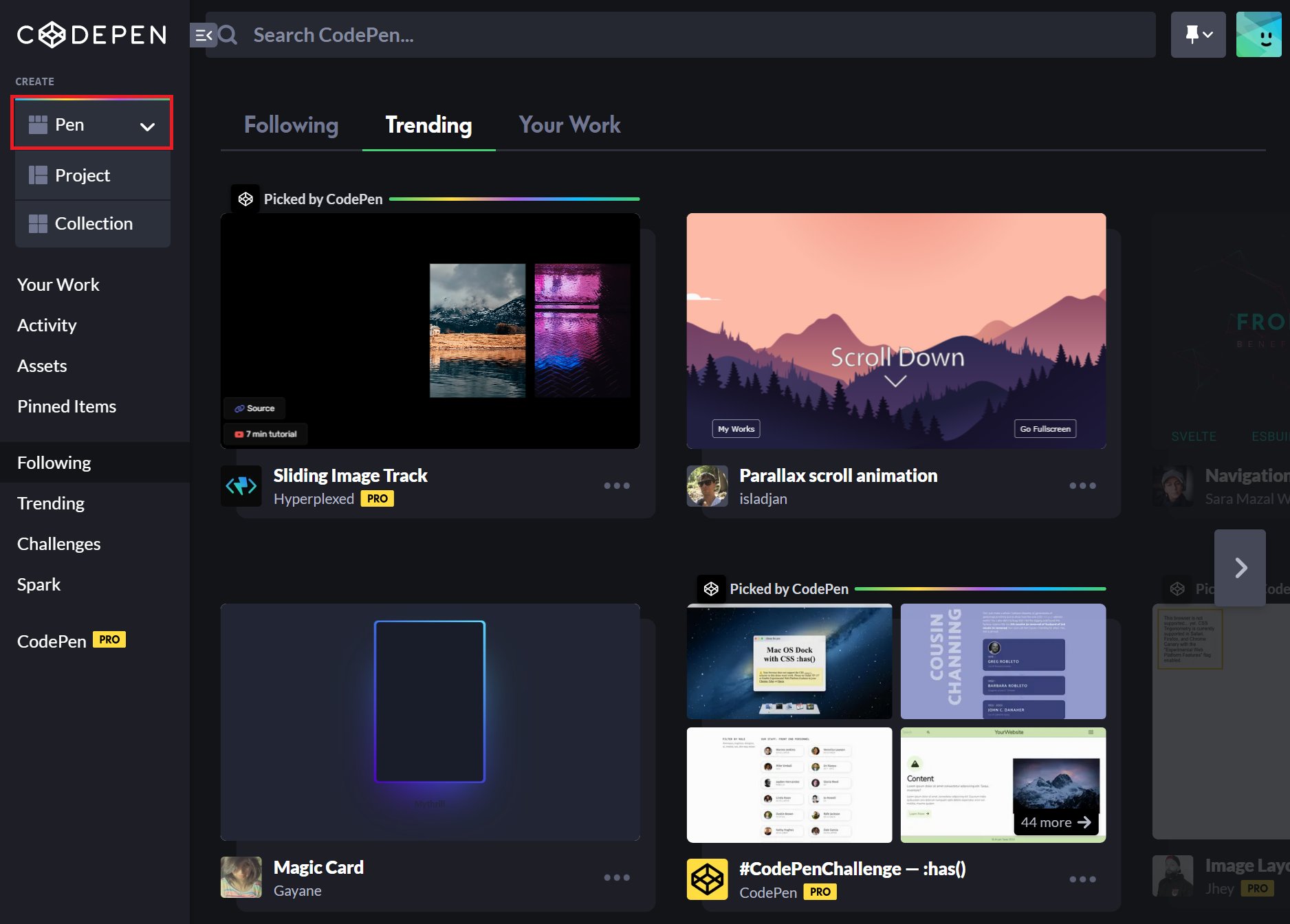Open Gayane's avatar

point(241,877)
